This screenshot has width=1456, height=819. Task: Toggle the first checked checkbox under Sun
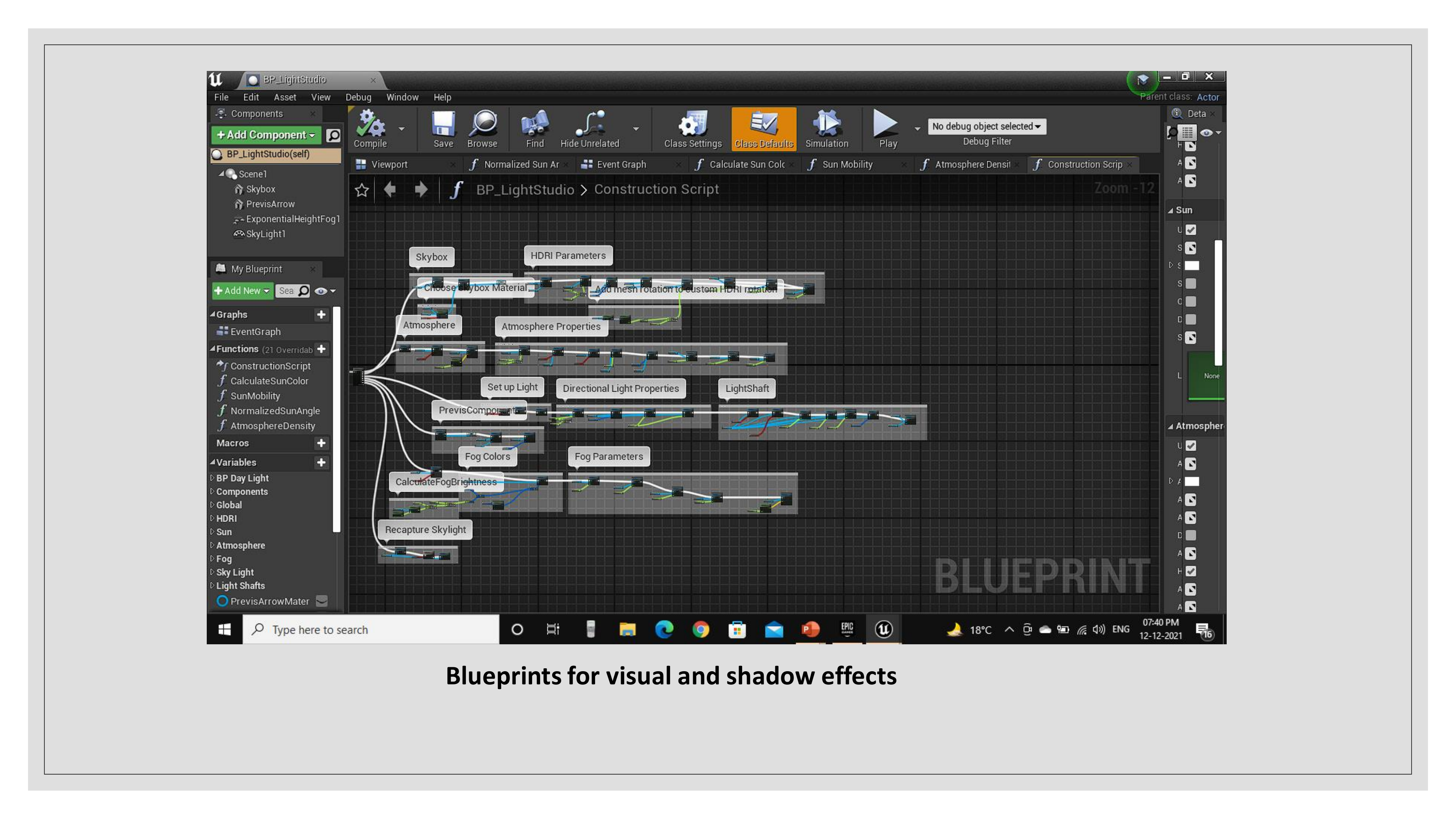coord(1191,230)
